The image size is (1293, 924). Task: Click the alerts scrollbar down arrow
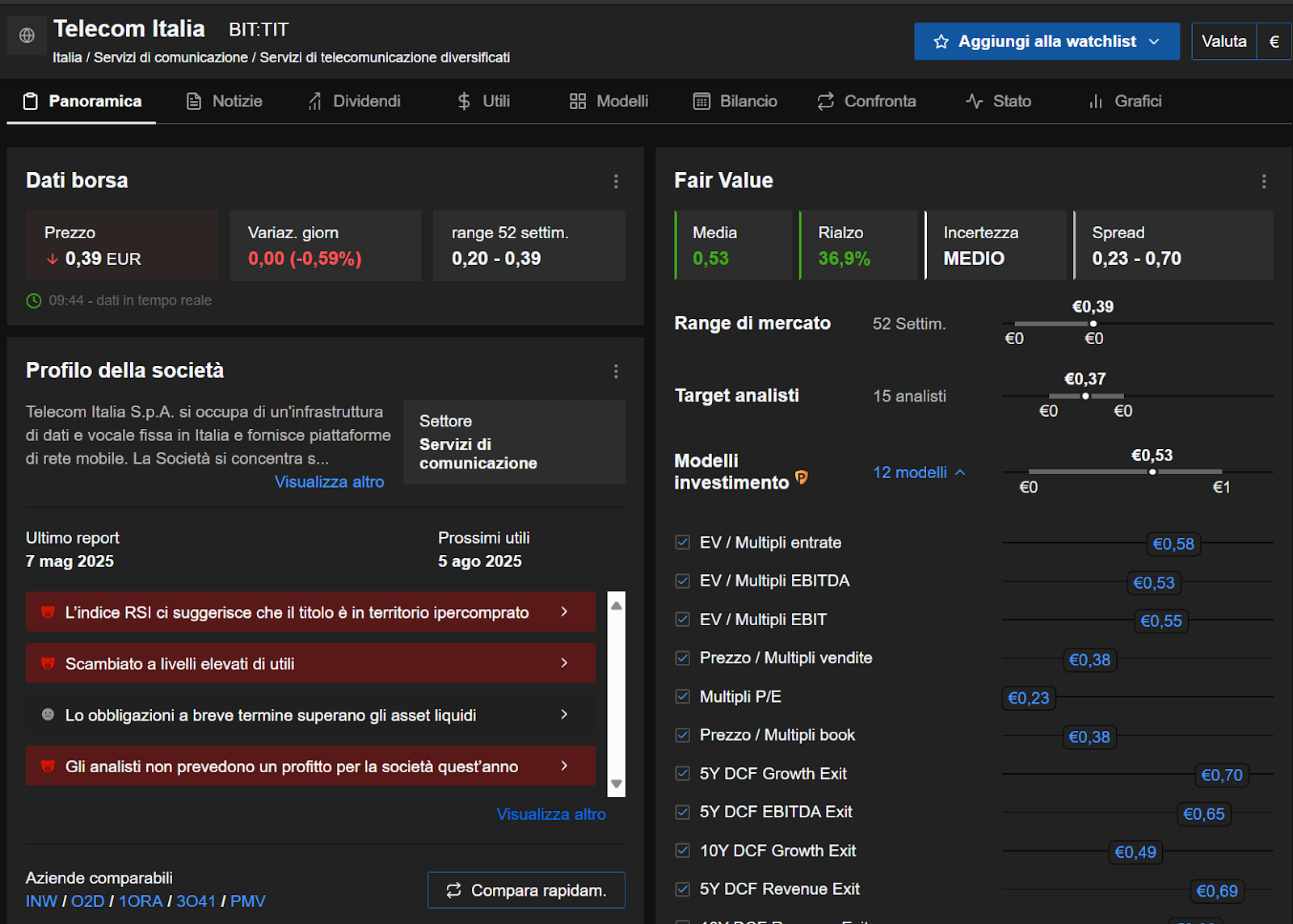pyautogui.click(x=617, y=783)
